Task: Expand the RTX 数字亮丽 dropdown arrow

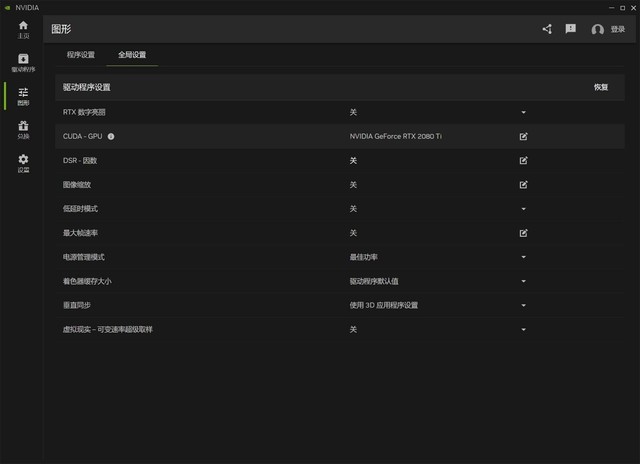Action: click(x=523, y=112)
